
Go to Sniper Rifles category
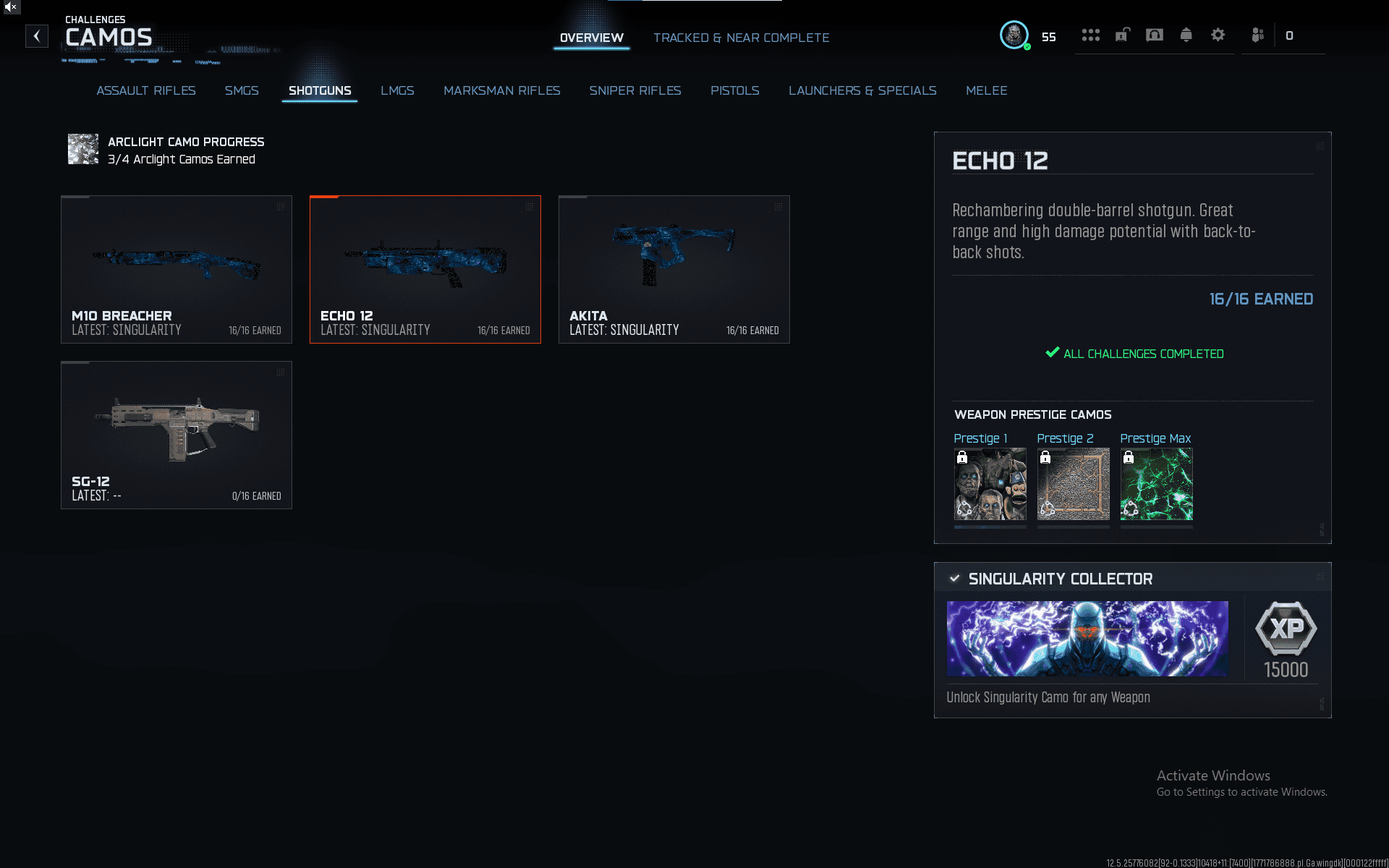tap(634, 90)
